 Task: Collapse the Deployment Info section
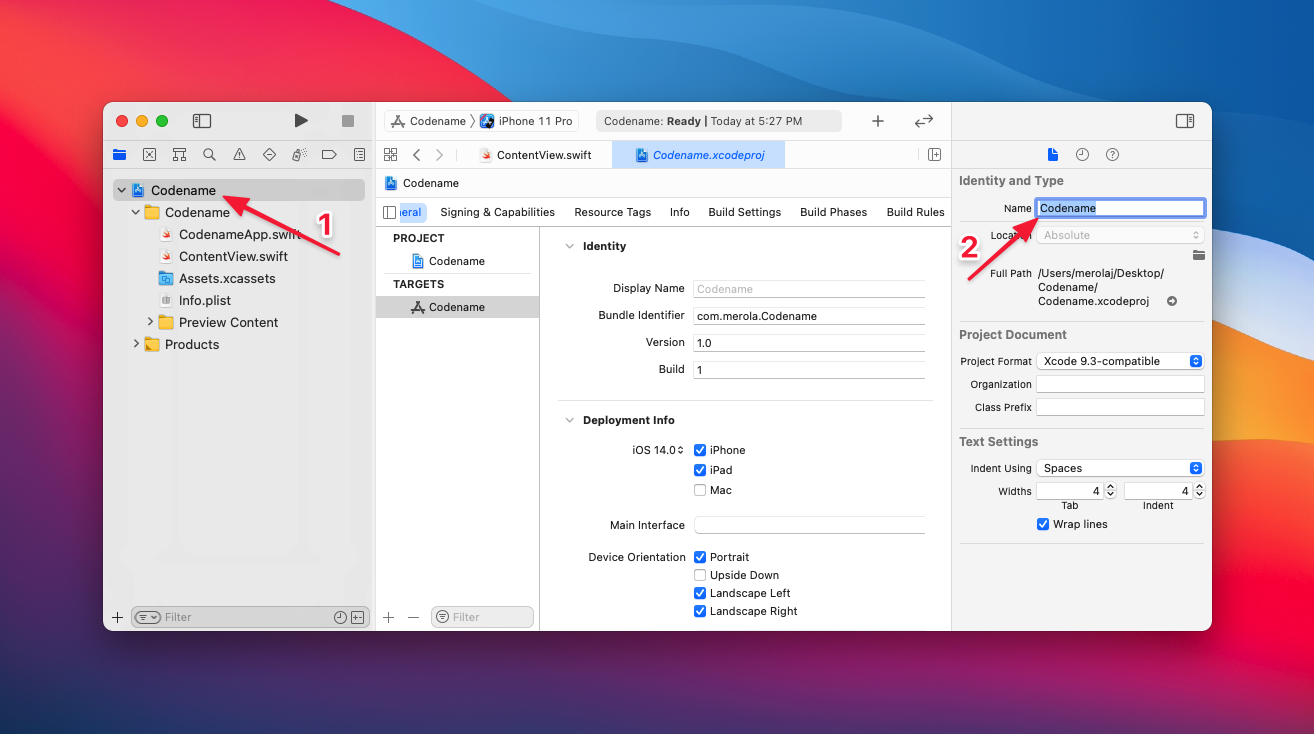570,420
